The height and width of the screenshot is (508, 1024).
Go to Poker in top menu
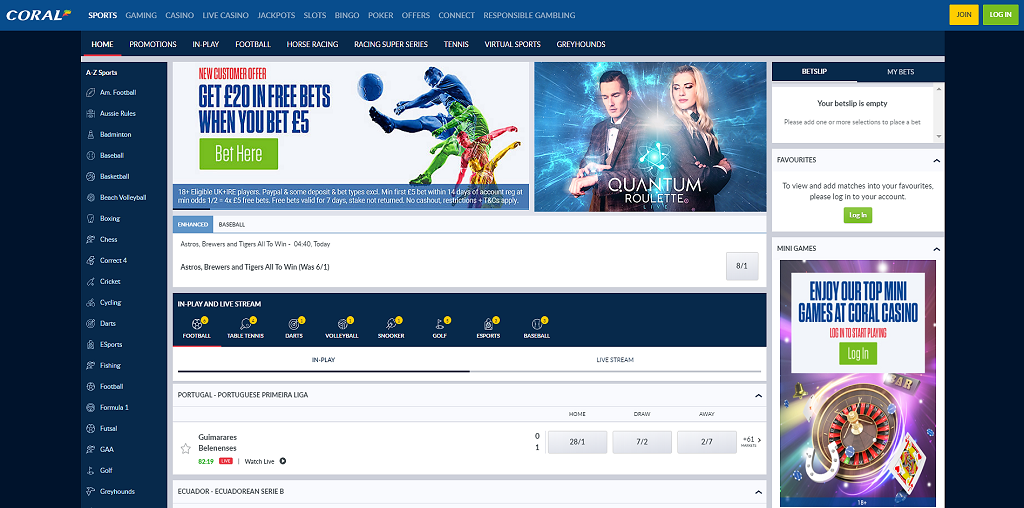point(381,15)
